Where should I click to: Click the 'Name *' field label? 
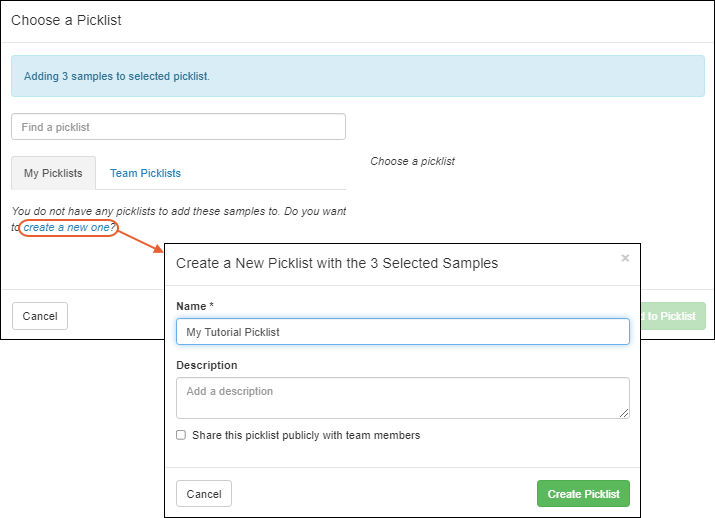(195, 305)
